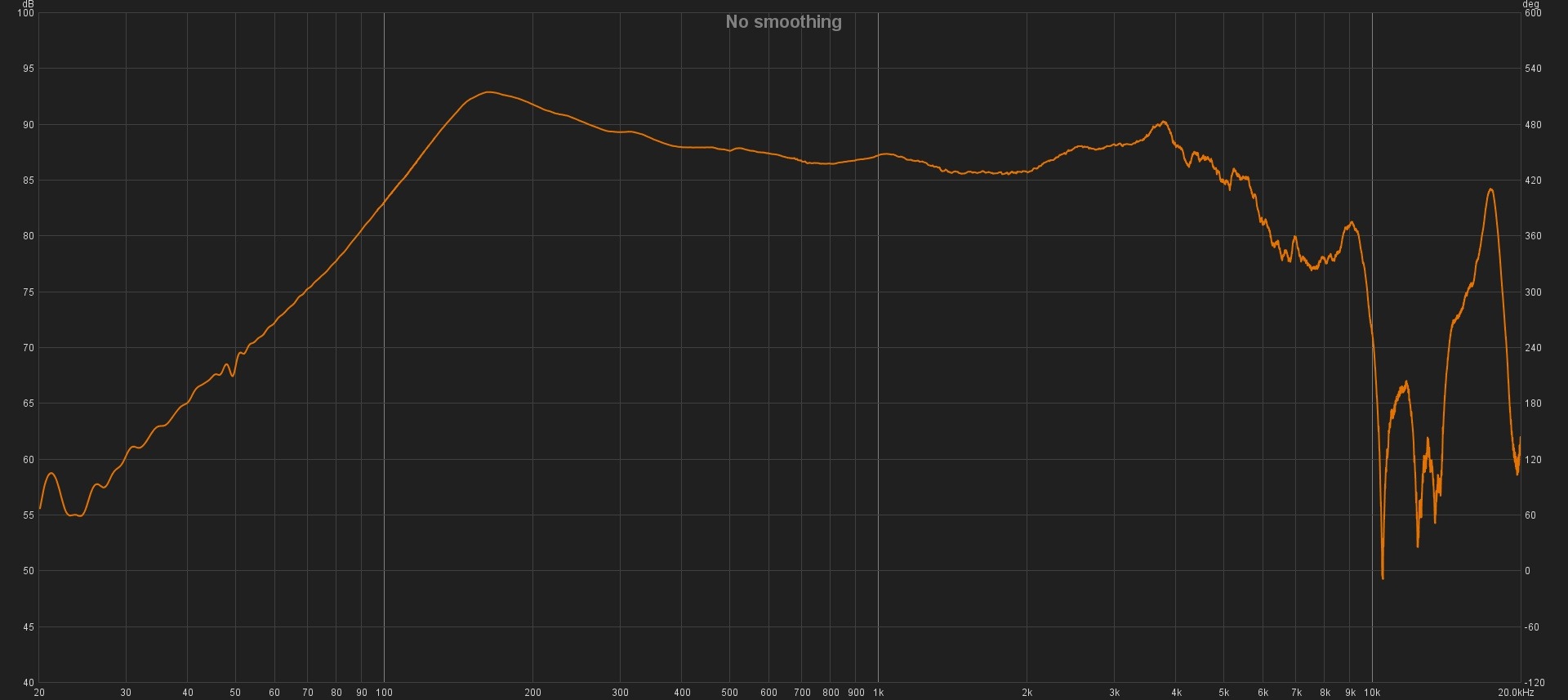Pick the 200 Hz frequency axis label
The image size is (1568, 700).
coord(532,693)
